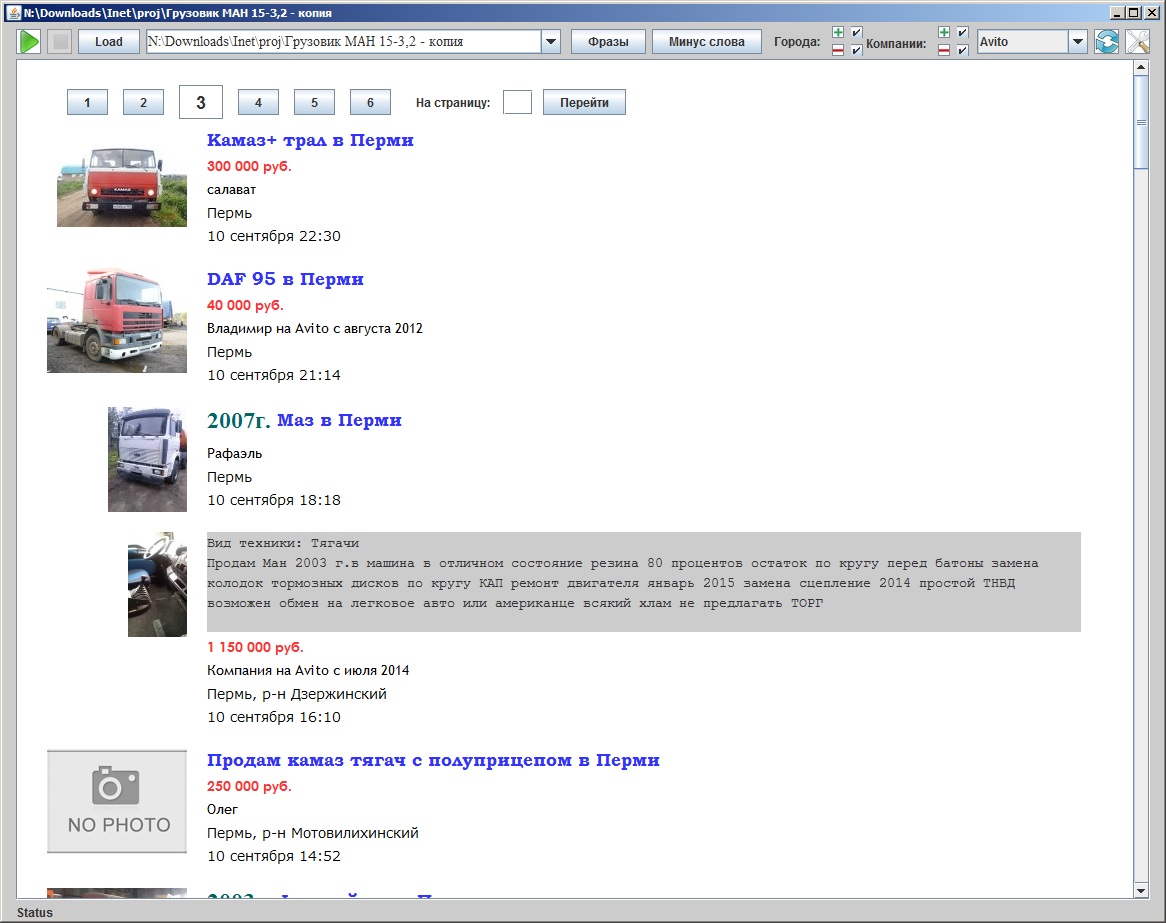This screenshot has width=1166, height=923.
Task: Click the NO PHOTO placeholder image
Action: click(117, 801)
